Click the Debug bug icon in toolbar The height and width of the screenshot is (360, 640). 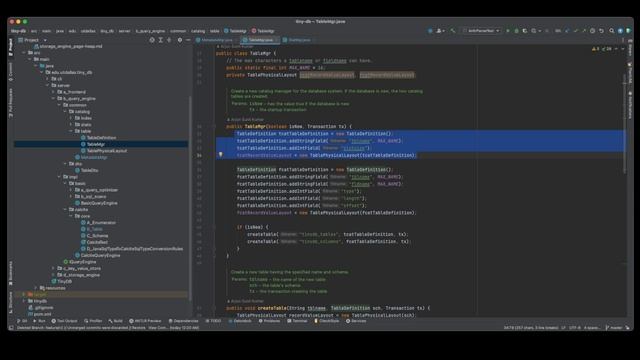click(x=516, y=31)
